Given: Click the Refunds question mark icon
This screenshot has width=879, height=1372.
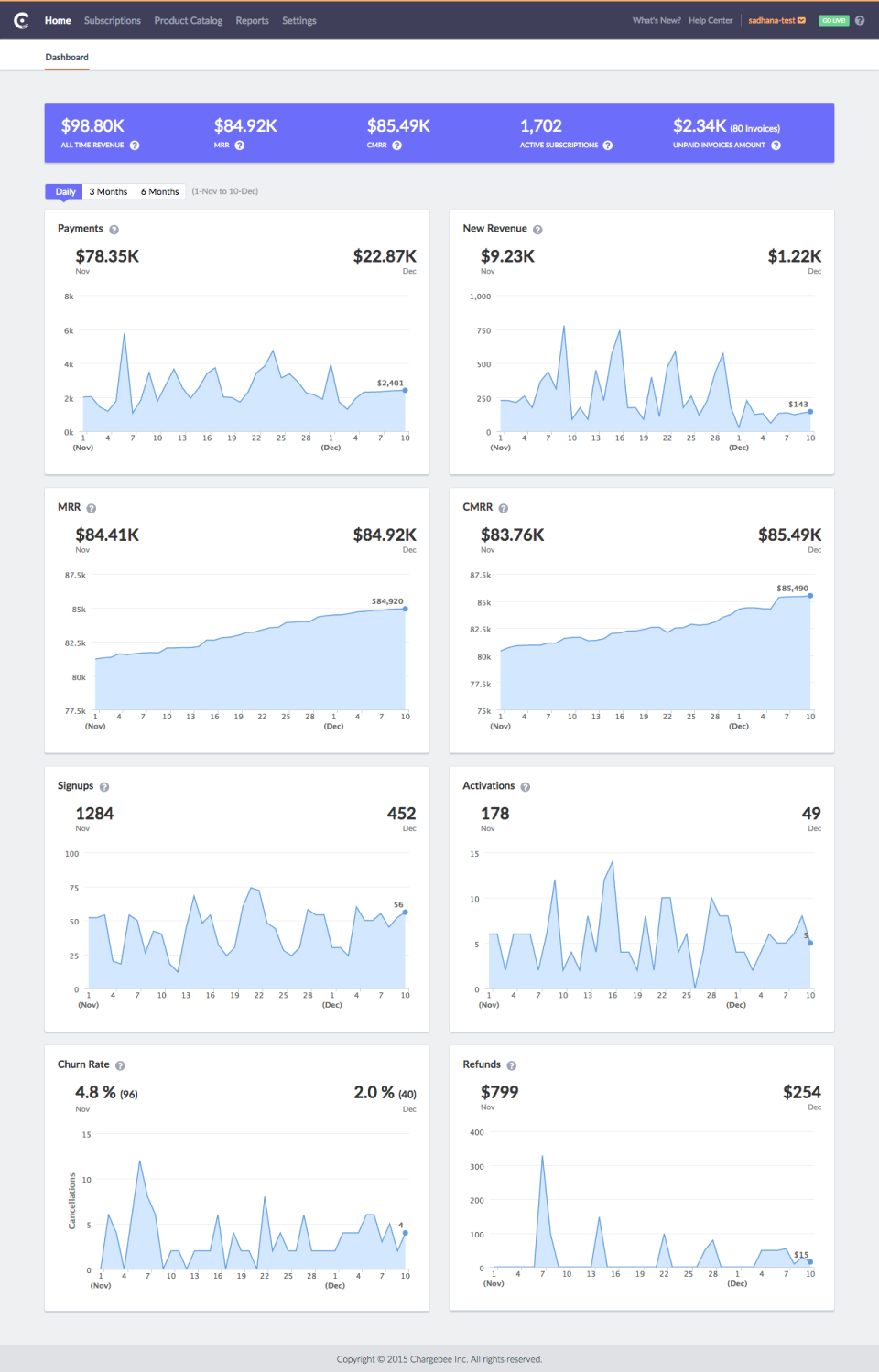Looking at the screenshot, I should click(x=511, y=1065).
